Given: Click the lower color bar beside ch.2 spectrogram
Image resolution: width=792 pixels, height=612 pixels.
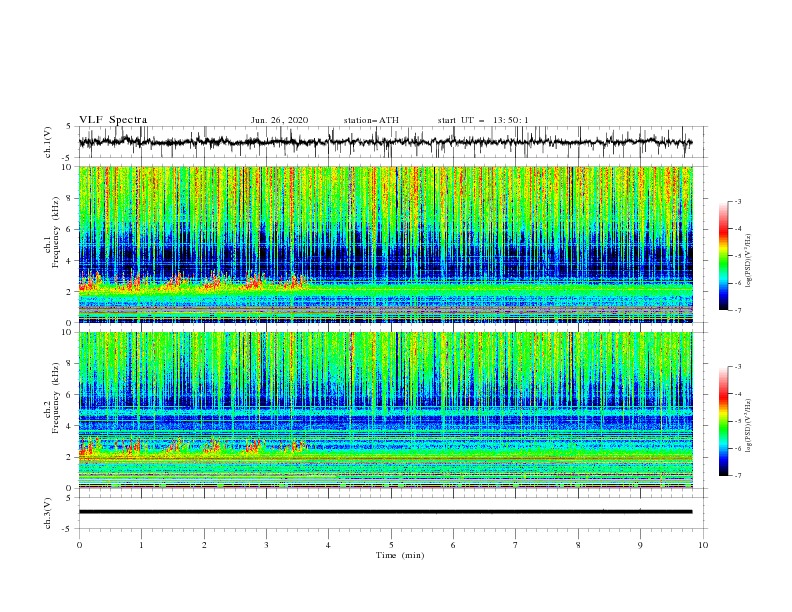Looking at the screenshot, I should [723, 421].
